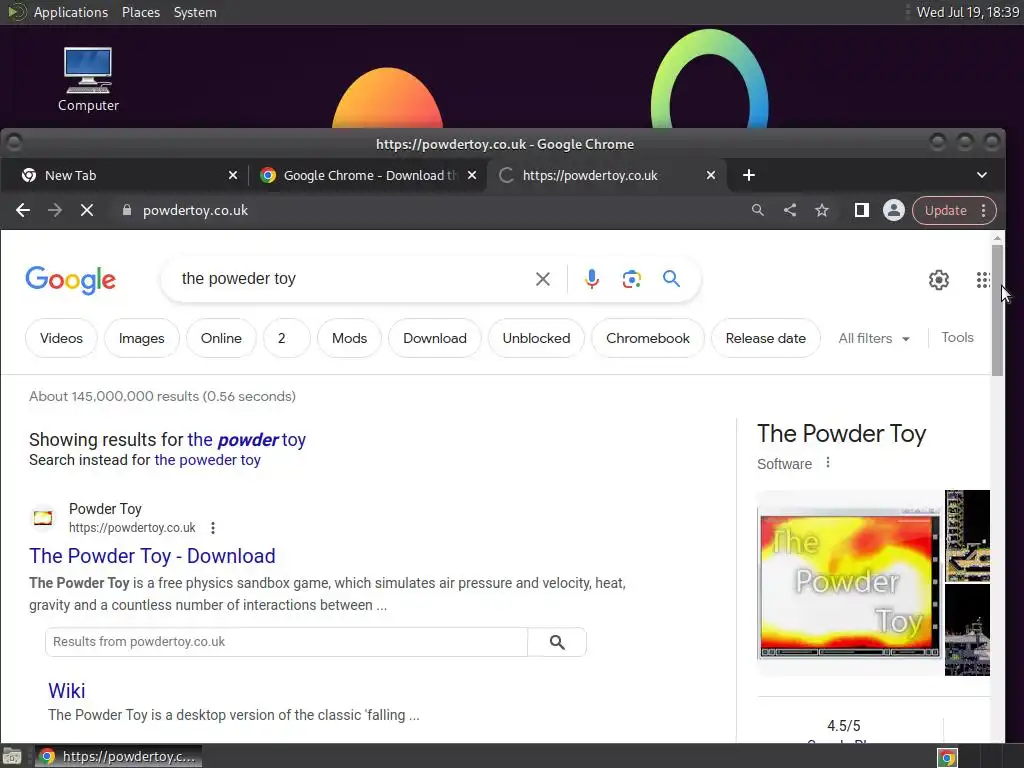Viewport: 1024px width, 768px height.
Task: Open the Chrome side panel icon
Action: pyautogui.click(x=861, y=210)
